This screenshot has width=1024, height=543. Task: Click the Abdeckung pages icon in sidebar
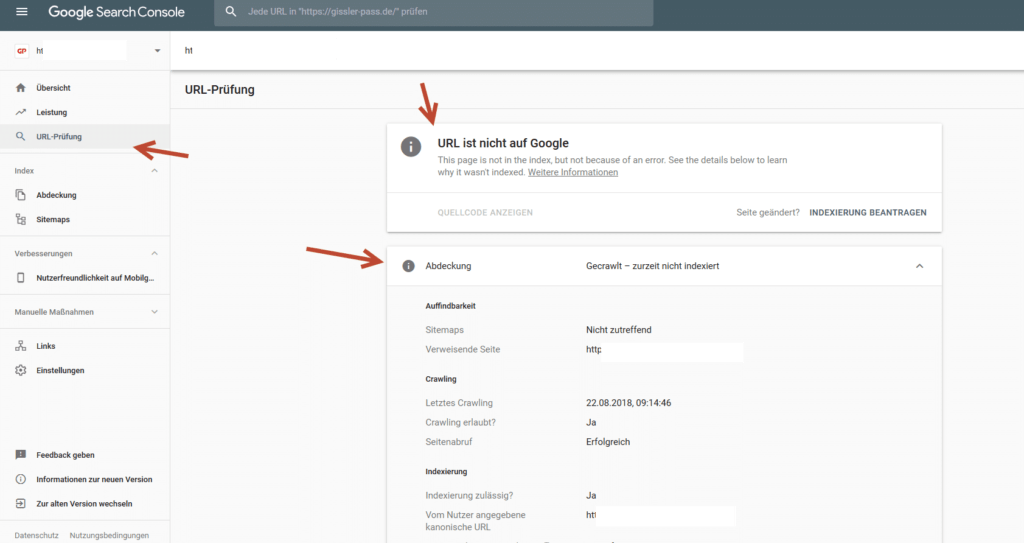(21, 195)
